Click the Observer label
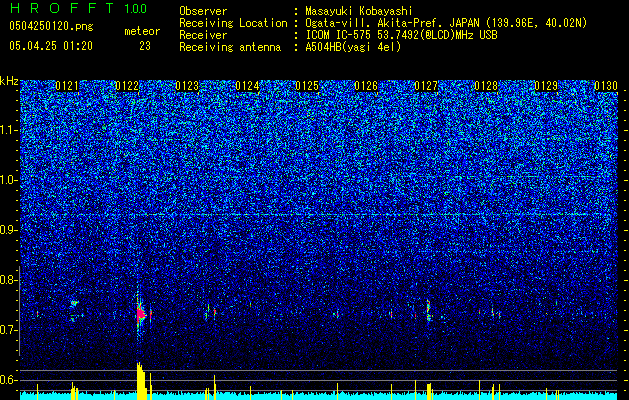Image resolution: width=629 pixels, height=400 pixels. (203, 11)
